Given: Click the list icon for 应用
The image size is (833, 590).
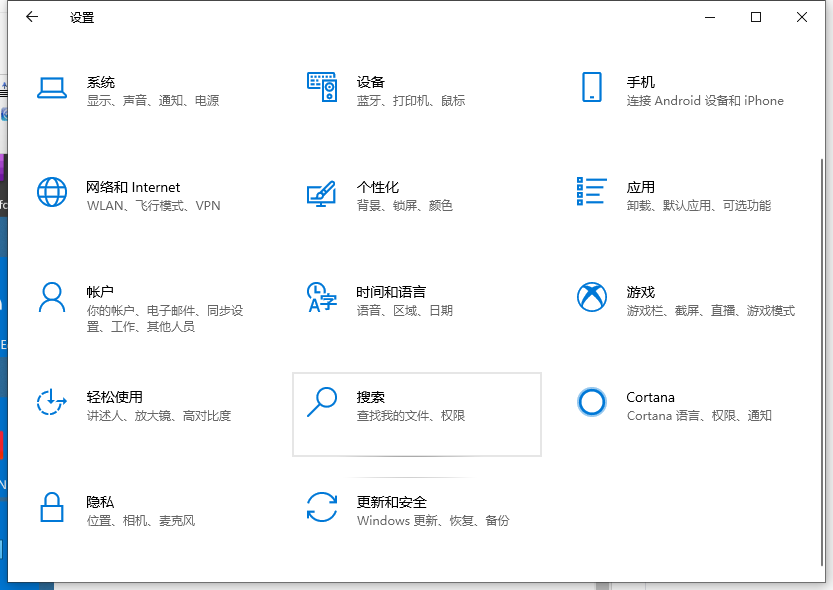Looking at the screenshot, I should pos(592,191).
